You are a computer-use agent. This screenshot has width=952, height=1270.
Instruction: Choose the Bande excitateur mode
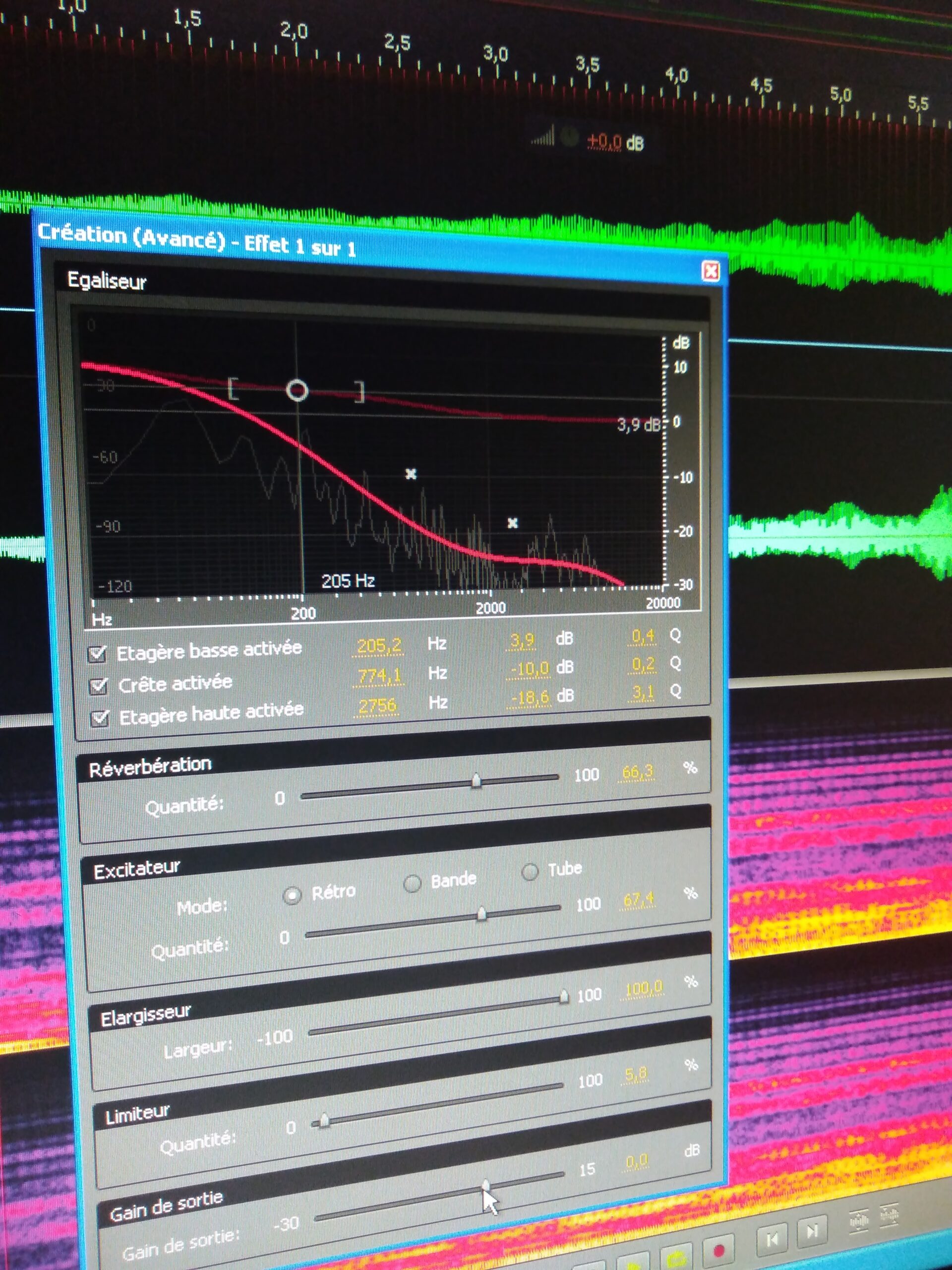click(x=412, y=883)
